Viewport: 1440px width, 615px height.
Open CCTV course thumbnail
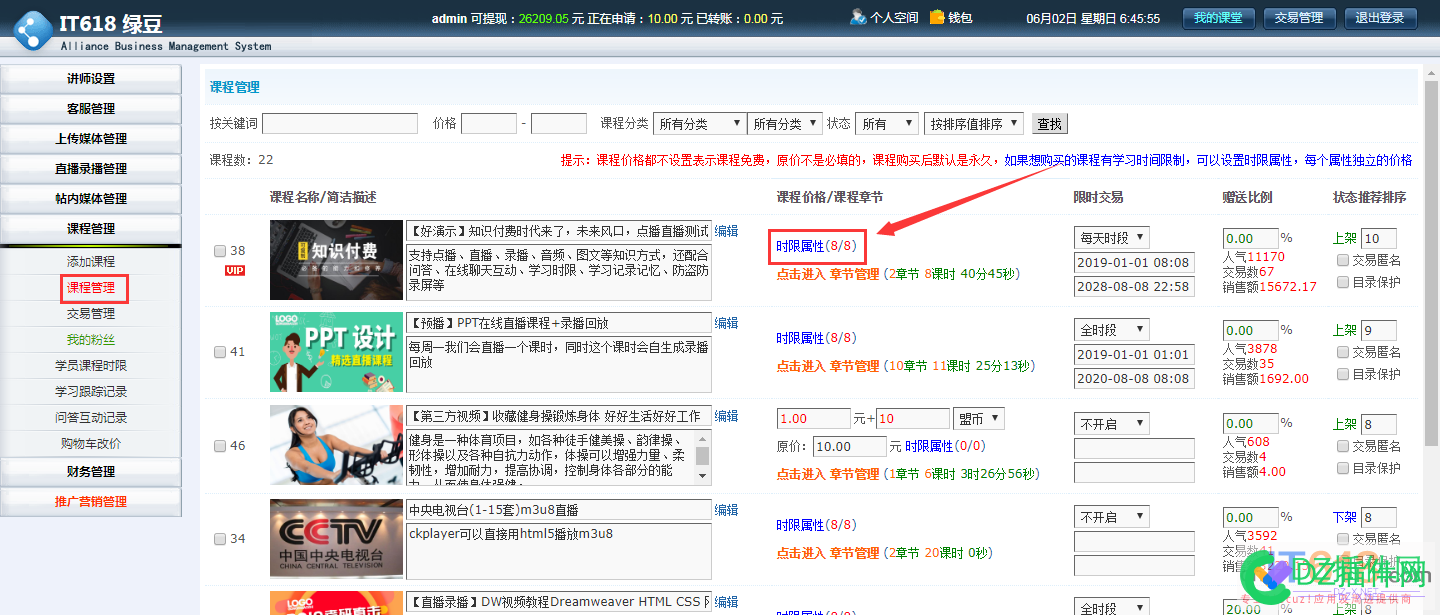[x=336, y=539]
